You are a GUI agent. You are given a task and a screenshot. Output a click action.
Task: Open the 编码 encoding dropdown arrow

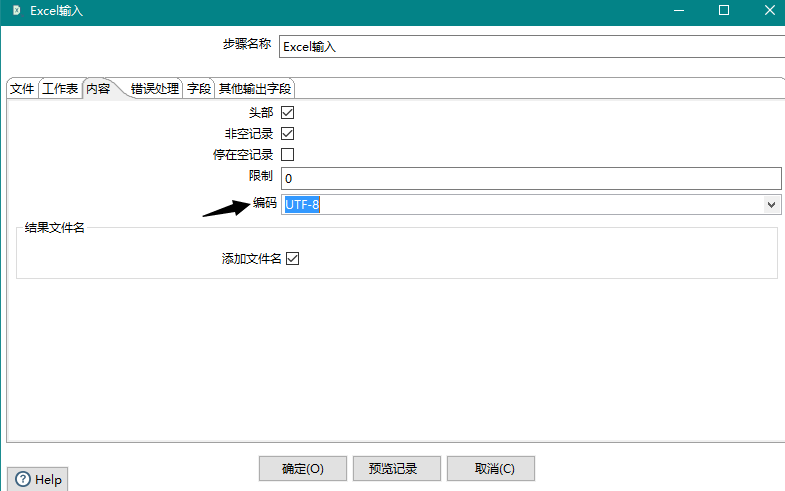coord(771,205)
